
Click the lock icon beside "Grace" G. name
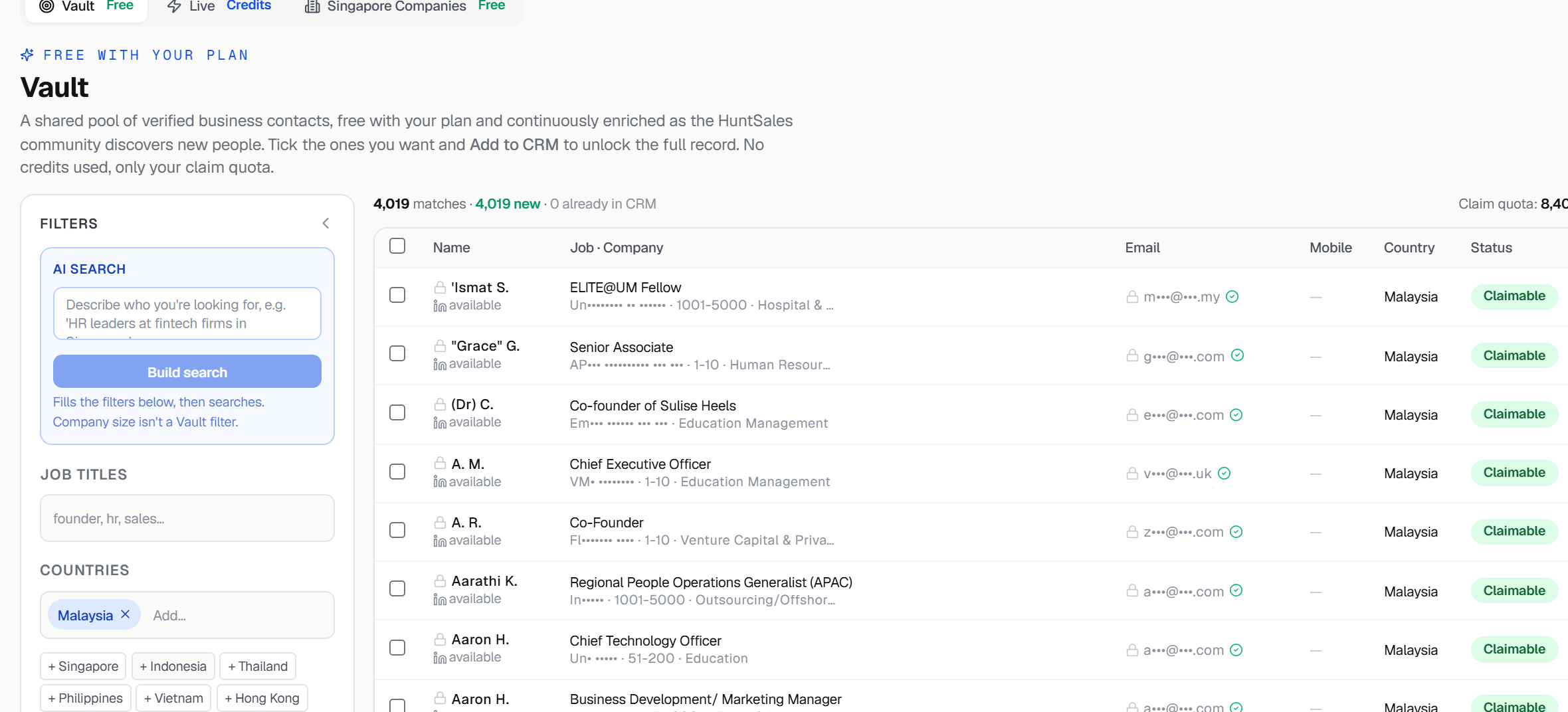click(x=440, y=345)
